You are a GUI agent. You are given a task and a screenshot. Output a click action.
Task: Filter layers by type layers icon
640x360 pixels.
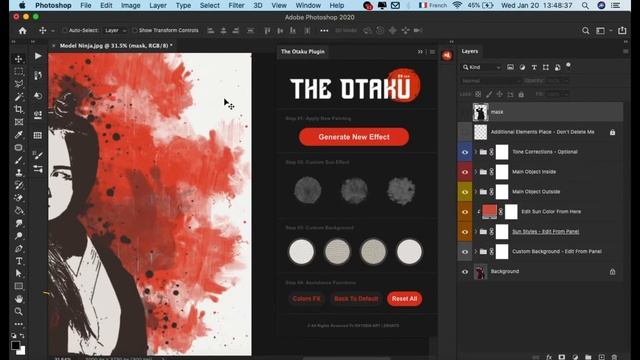pos(534,67)
